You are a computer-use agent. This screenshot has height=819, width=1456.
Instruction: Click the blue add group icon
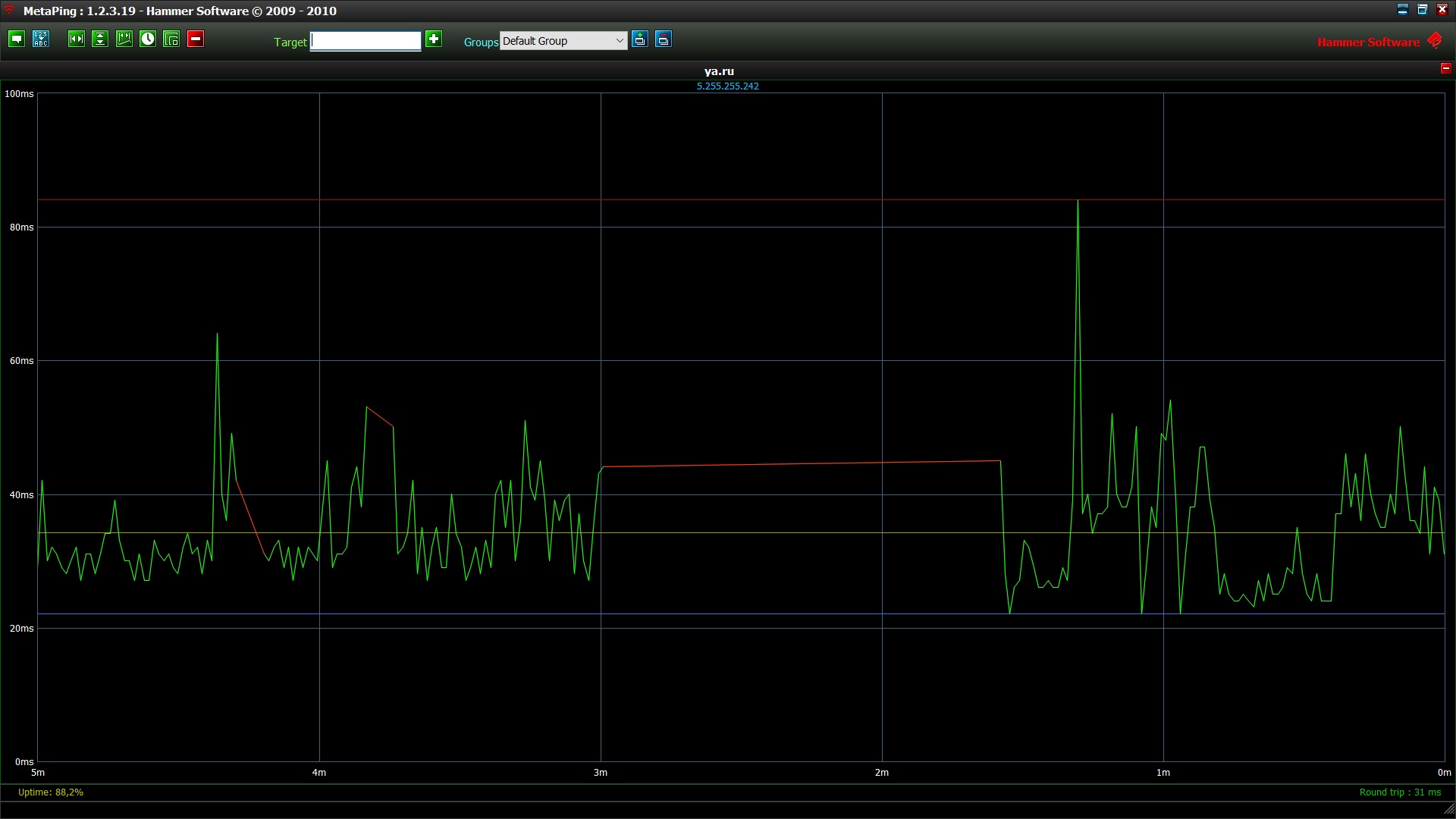coord(640,39)
